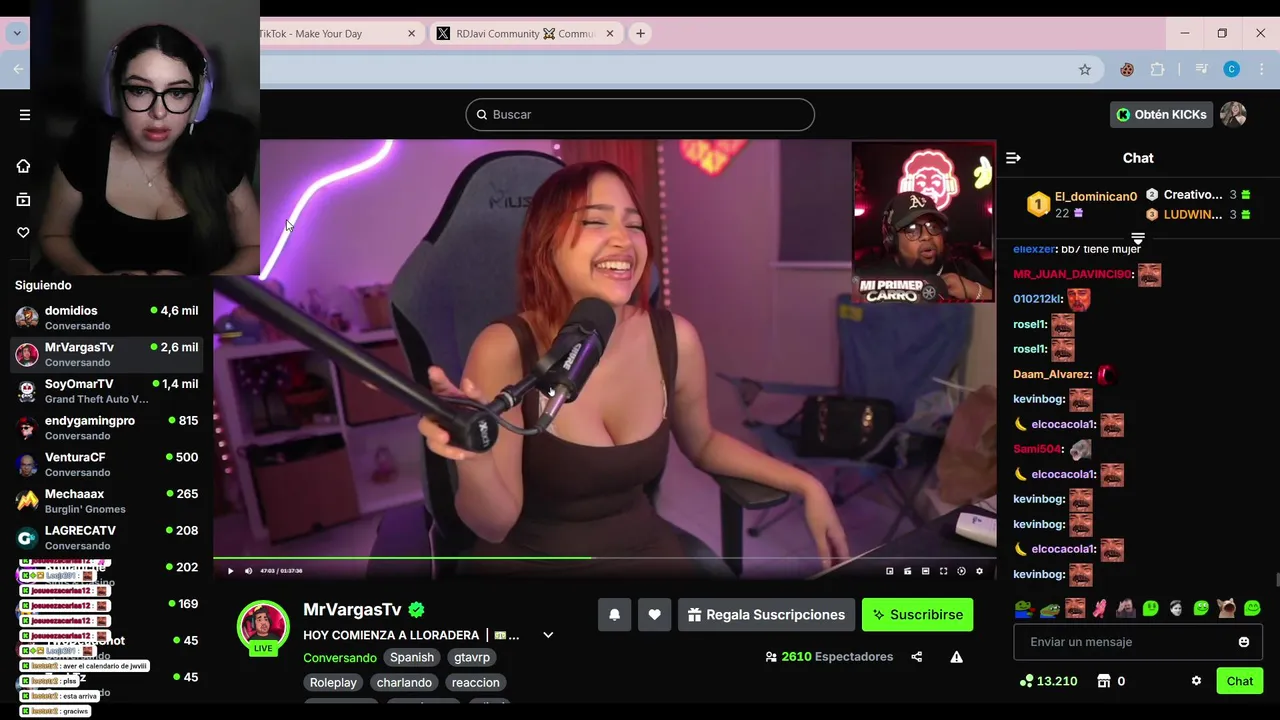Close the RDJavi Community tab
1280x720 pixels.
click(610, 34)
